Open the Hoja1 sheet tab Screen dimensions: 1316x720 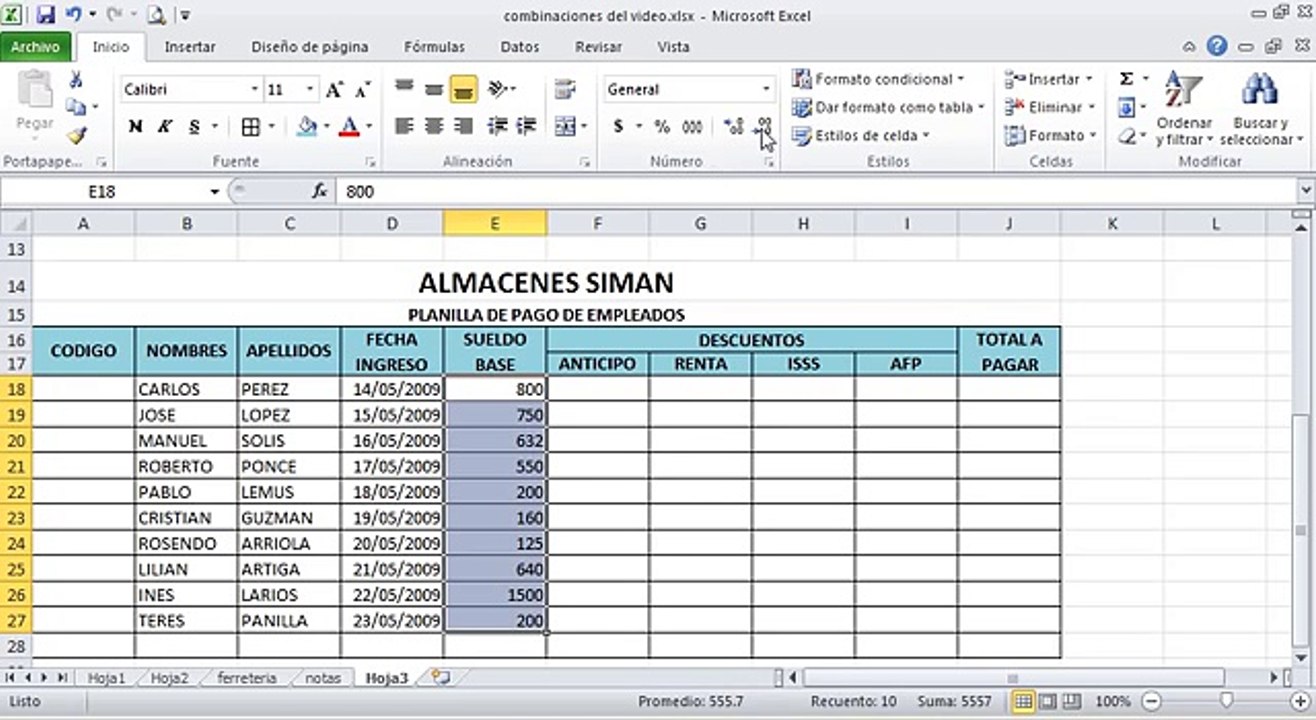click(x=107, y=677)
